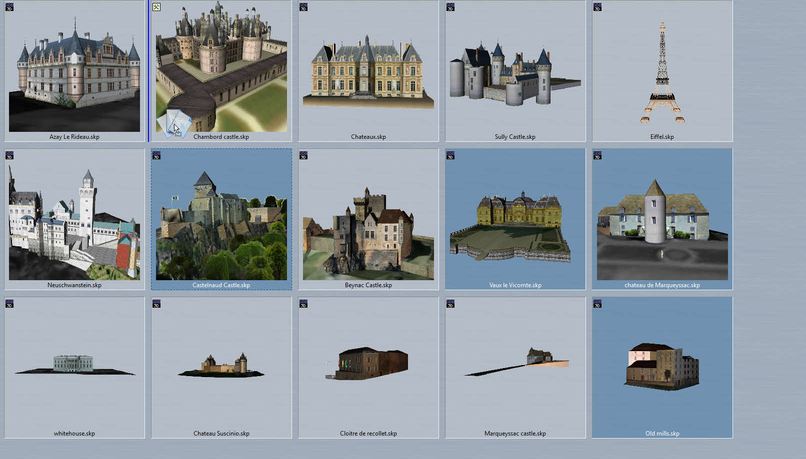Click the 'Cloitre de recollet.skp' file name

point(369,433)
